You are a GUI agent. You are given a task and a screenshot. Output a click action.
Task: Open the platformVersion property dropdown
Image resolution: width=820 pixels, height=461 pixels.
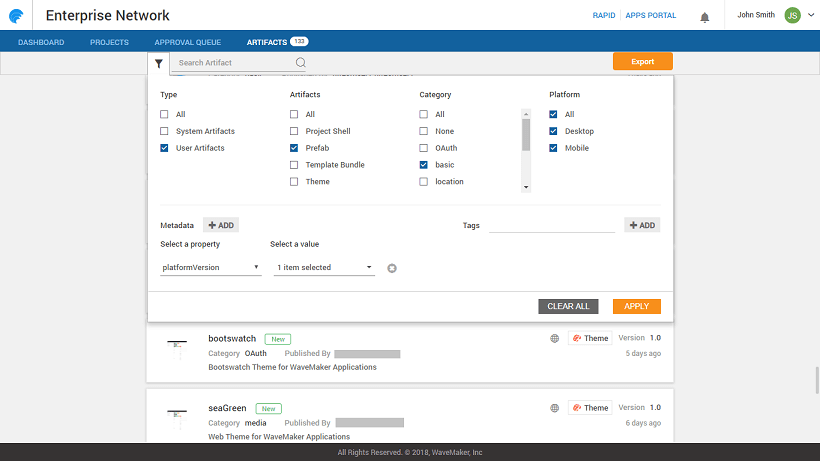(211, 267)
